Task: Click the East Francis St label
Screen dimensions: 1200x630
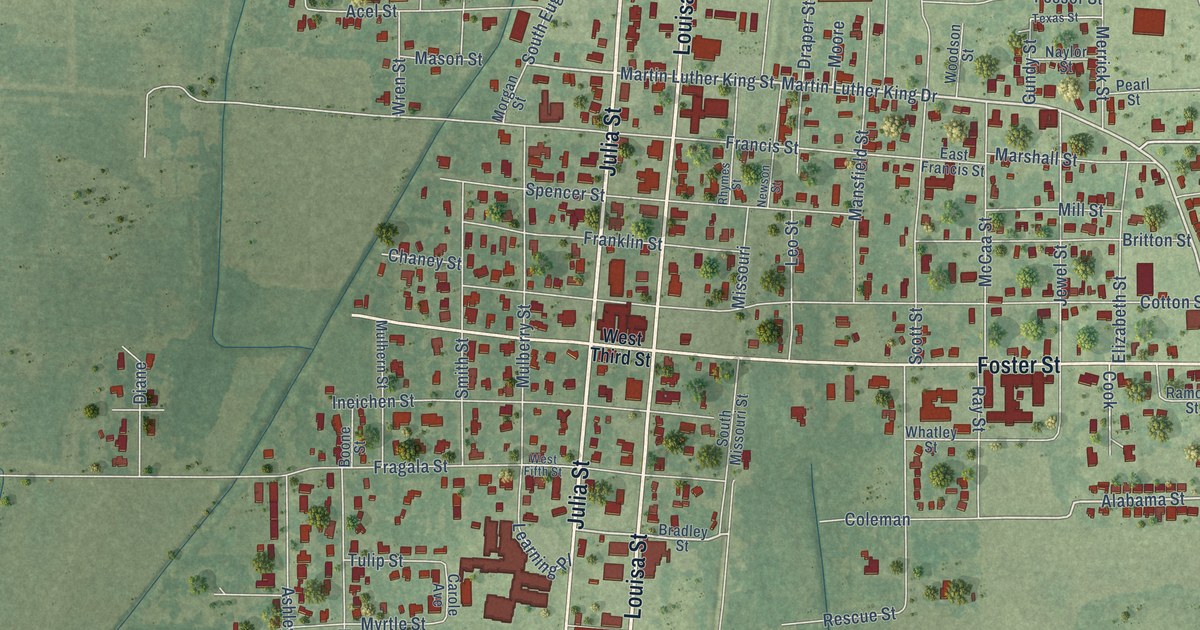Action: (953, 162)
